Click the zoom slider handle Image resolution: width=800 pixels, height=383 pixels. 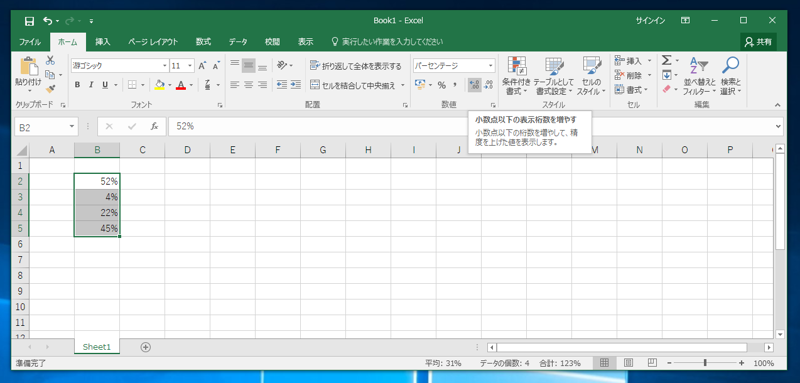click(x=705, y=363)
